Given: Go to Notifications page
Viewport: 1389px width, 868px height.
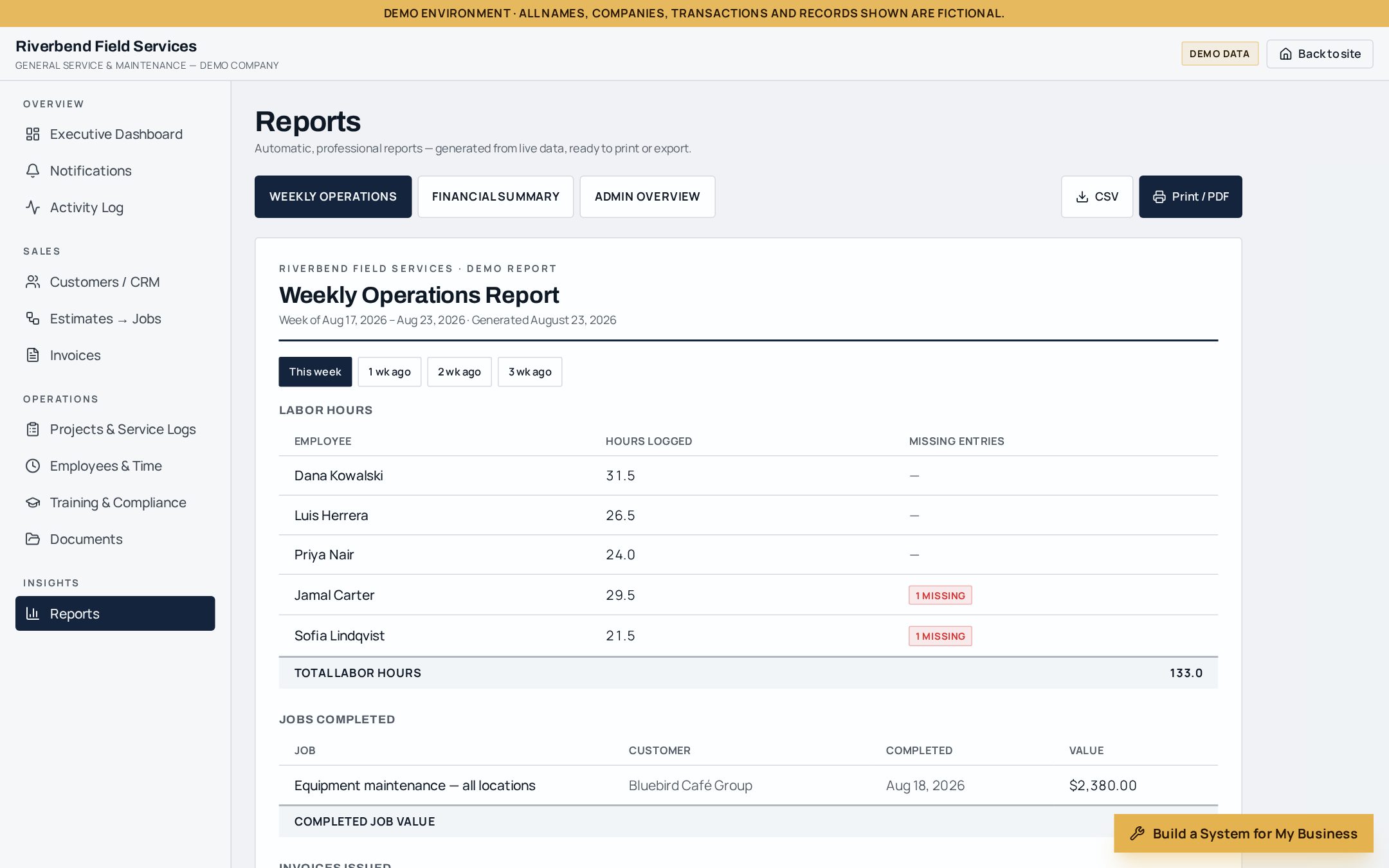Looking at the screenshot, I should point(115,170).
